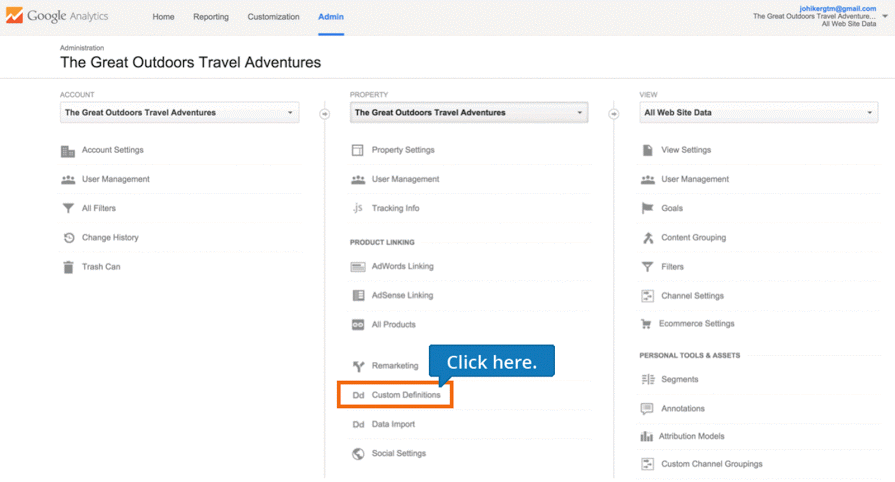Click the arrow between Account and Property columns
Screen dimensions: 895x482
[324, 114]
